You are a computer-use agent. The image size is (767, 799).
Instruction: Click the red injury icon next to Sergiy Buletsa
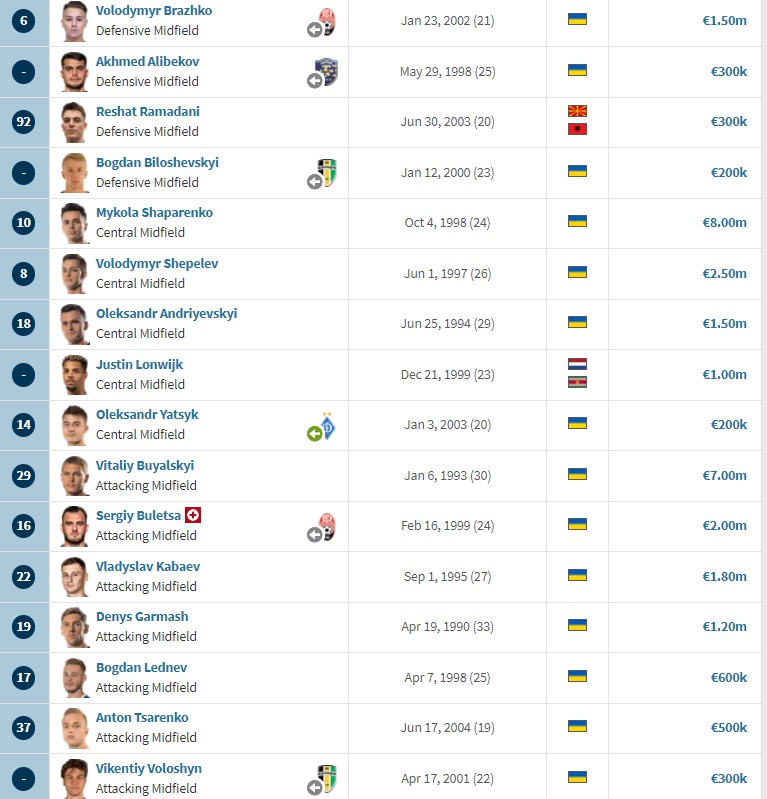[x=193, y=515]
